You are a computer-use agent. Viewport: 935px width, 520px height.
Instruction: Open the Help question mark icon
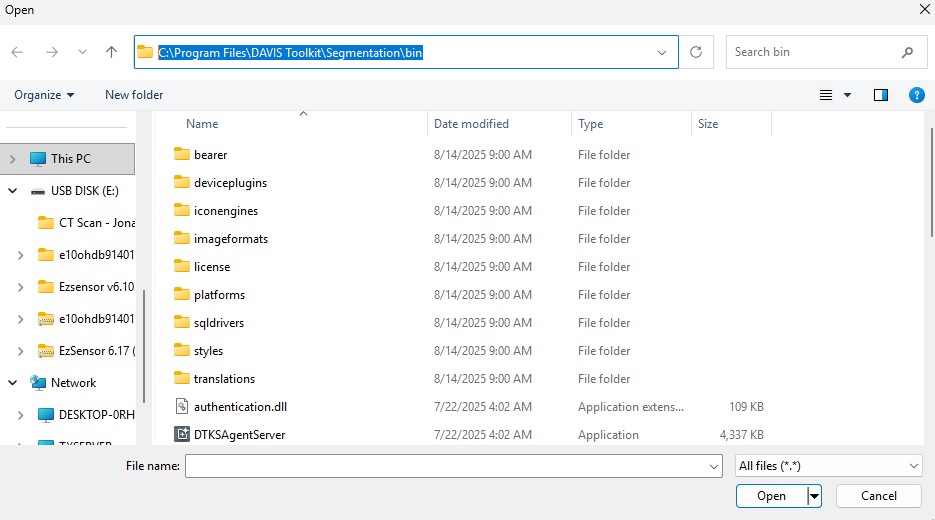pyautogui.click(x=916, y=95)
